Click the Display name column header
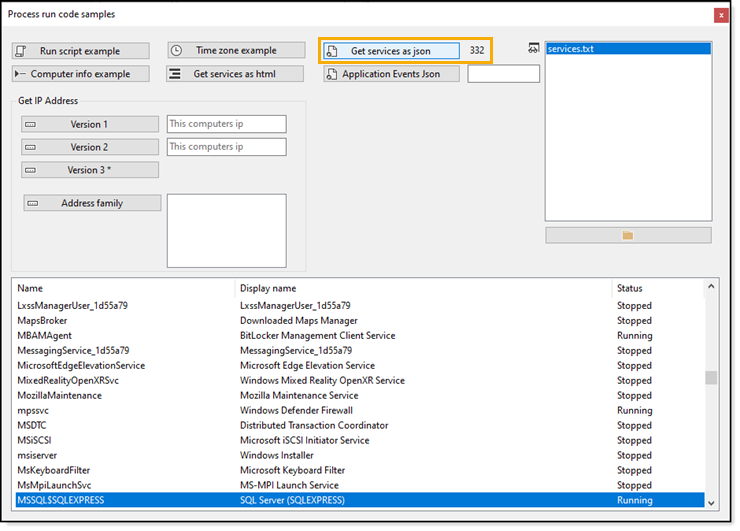This screenshot has width=740, height=531. [x=423, y=288]
